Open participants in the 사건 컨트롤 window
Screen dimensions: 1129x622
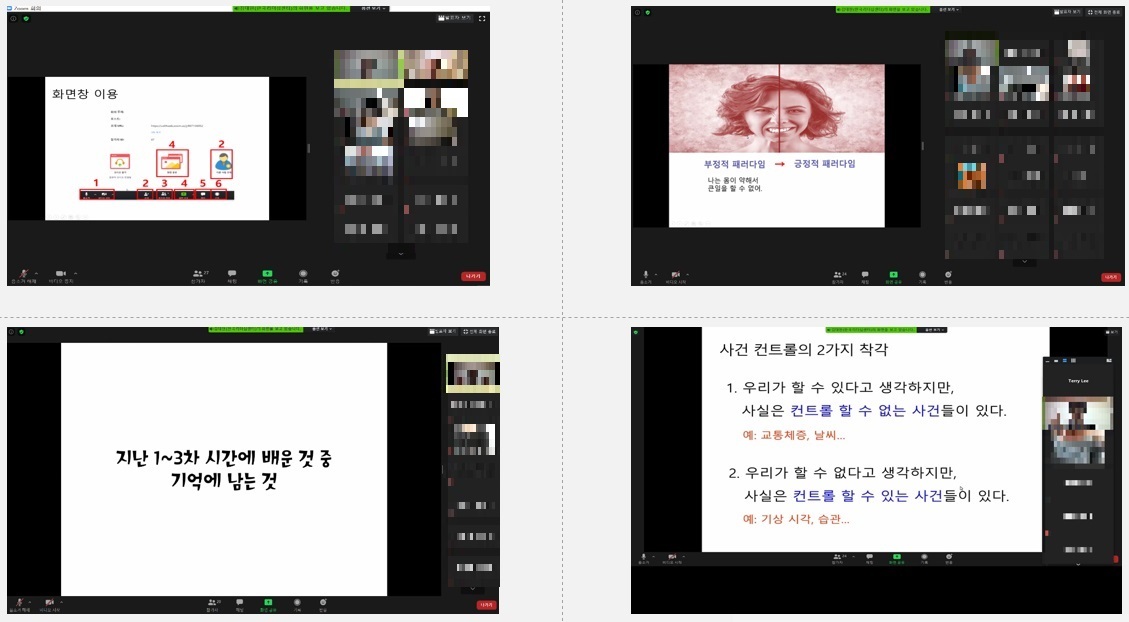point(837,558)
